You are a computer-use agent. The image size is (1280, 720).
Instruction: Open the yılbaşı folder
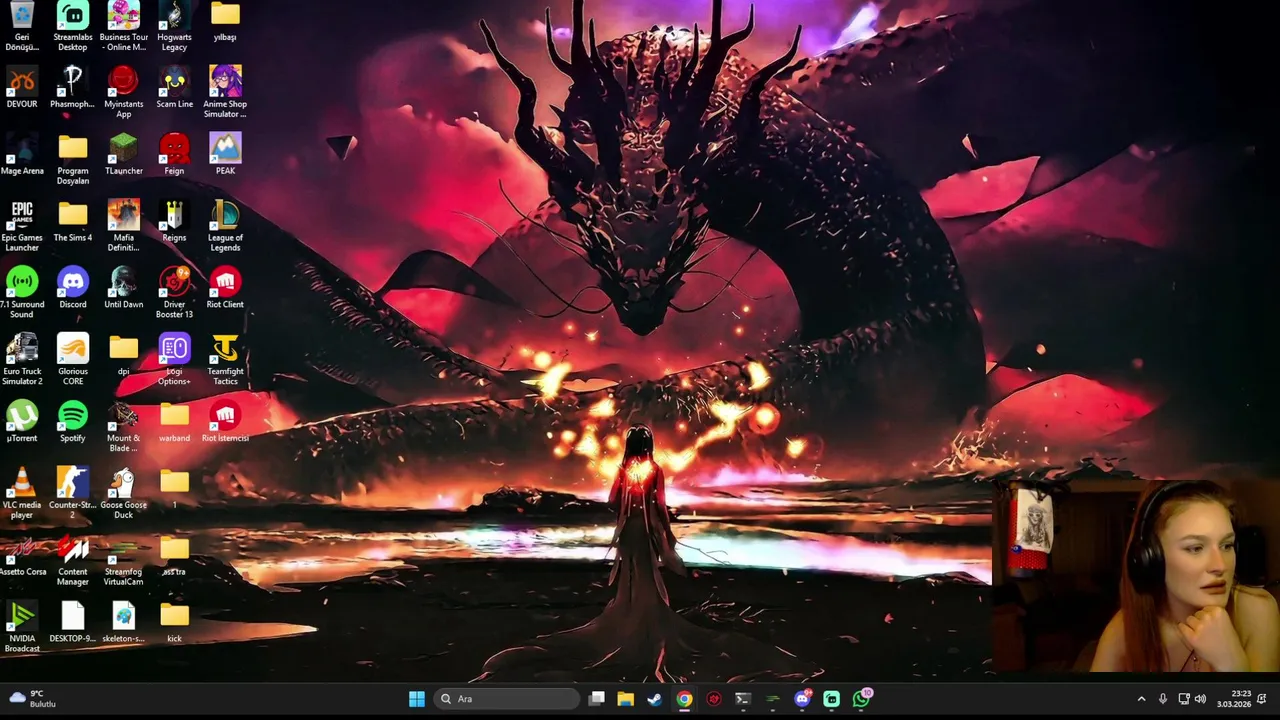point(225,22)
